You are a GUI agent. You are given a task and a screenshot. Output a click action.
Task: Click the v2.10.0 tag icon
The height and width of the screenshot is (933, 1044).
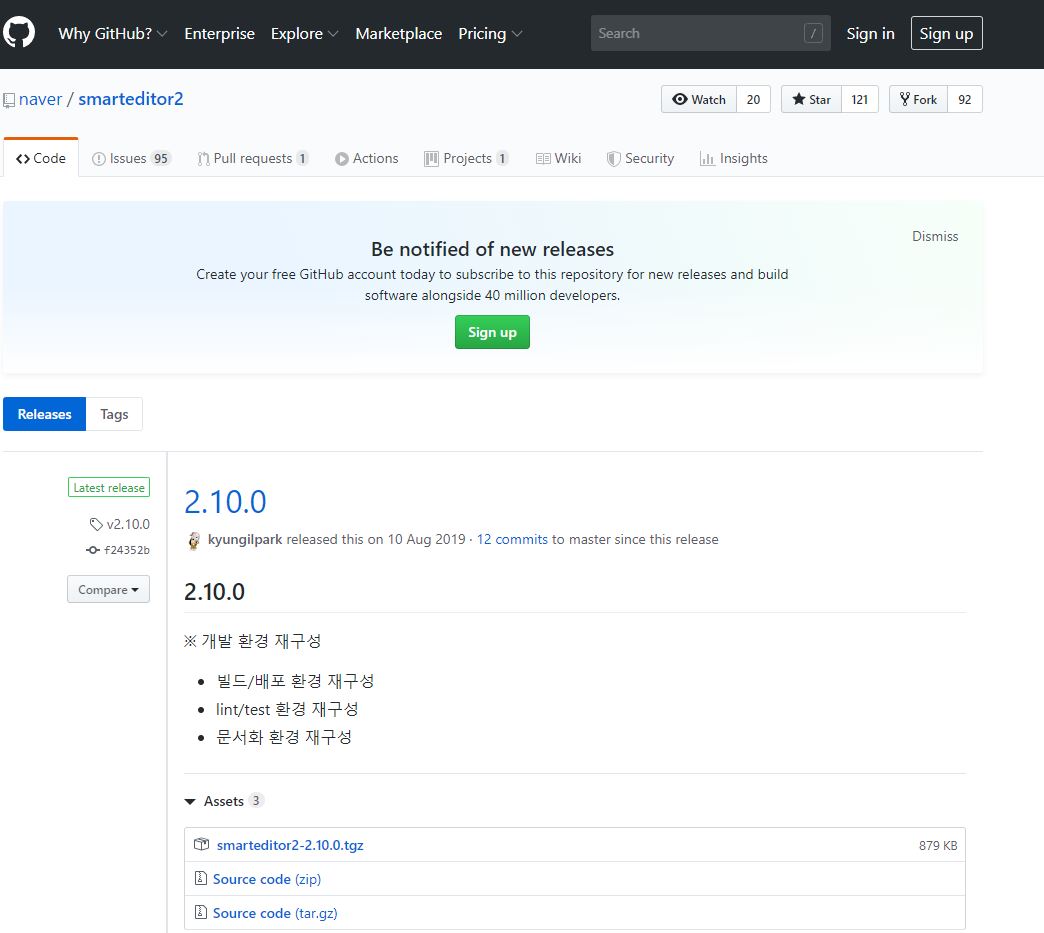coord(97,524)
